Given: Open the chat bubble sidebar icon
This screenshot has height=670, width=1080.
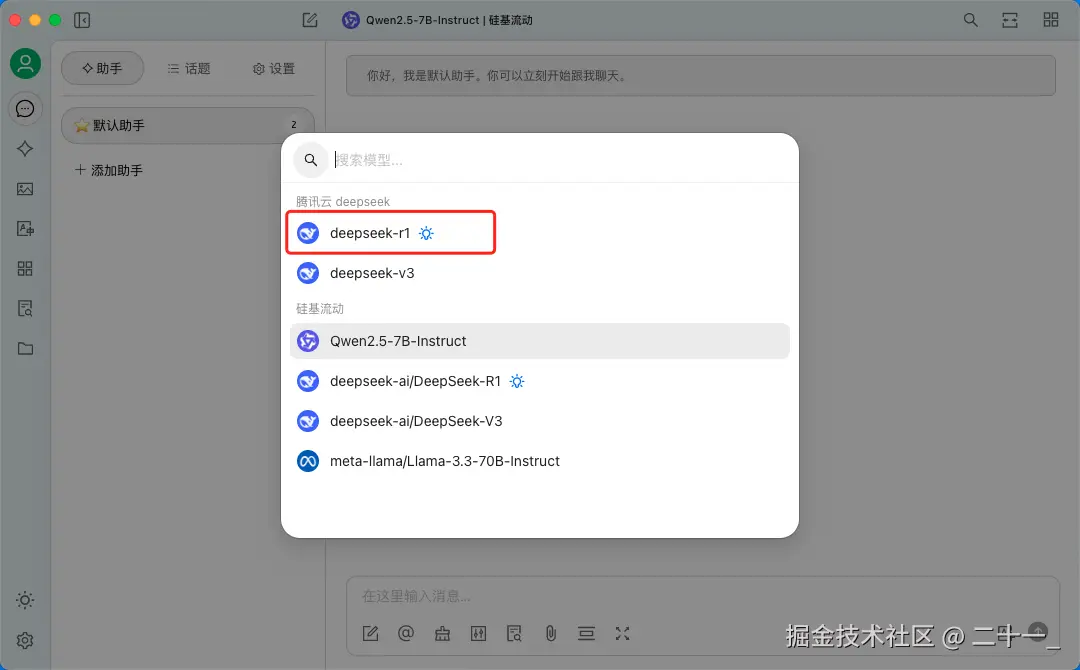Looking at the screenshot, I should (x=25, y=109).
